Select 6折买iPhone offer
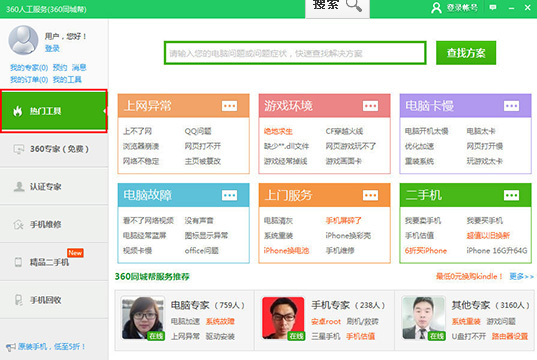Screen dimensions: 537x360 [426, 251]
